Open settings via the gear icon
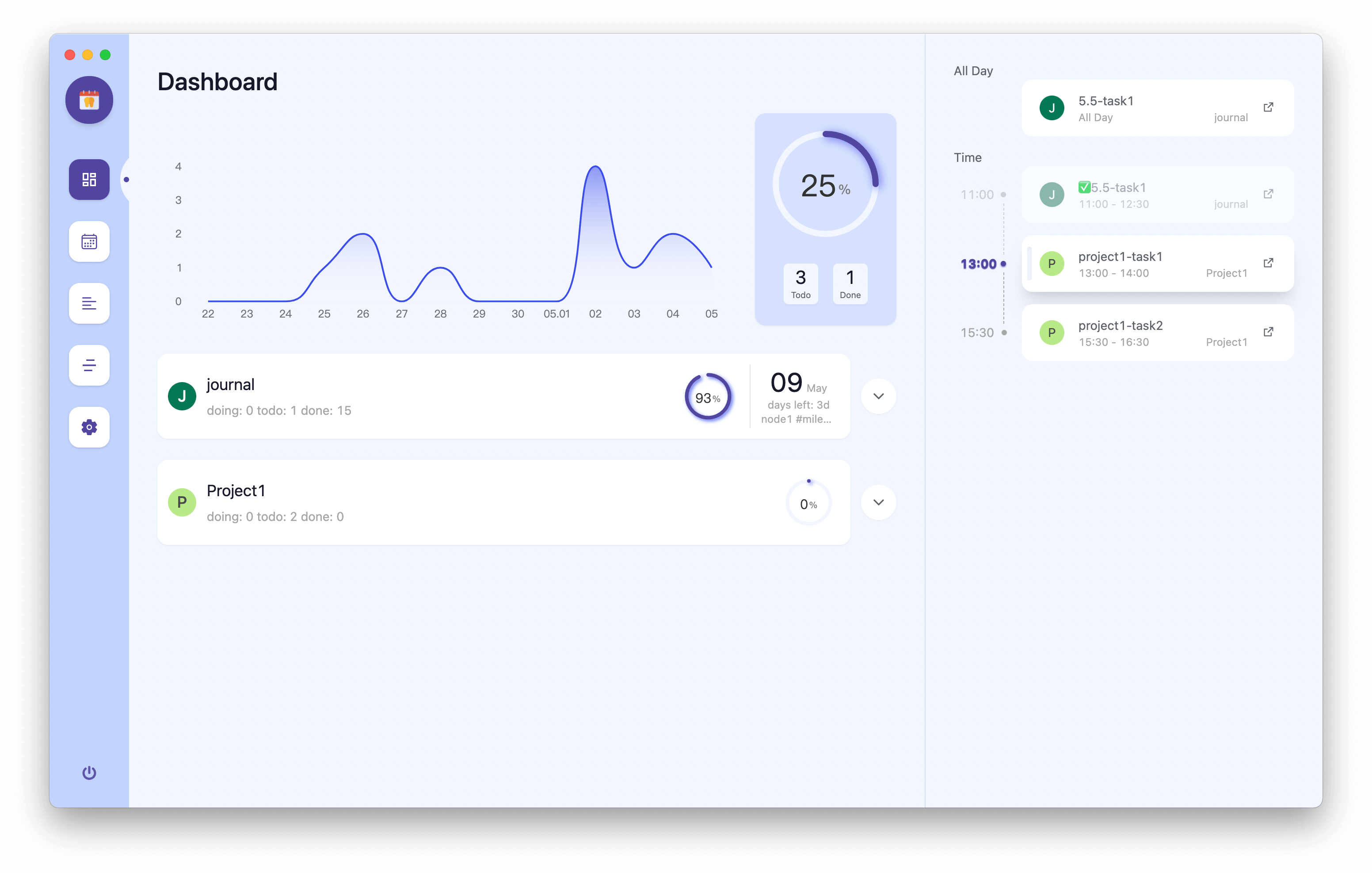The height and width of the screenshot is (873, 1372). tap(89, 427)
